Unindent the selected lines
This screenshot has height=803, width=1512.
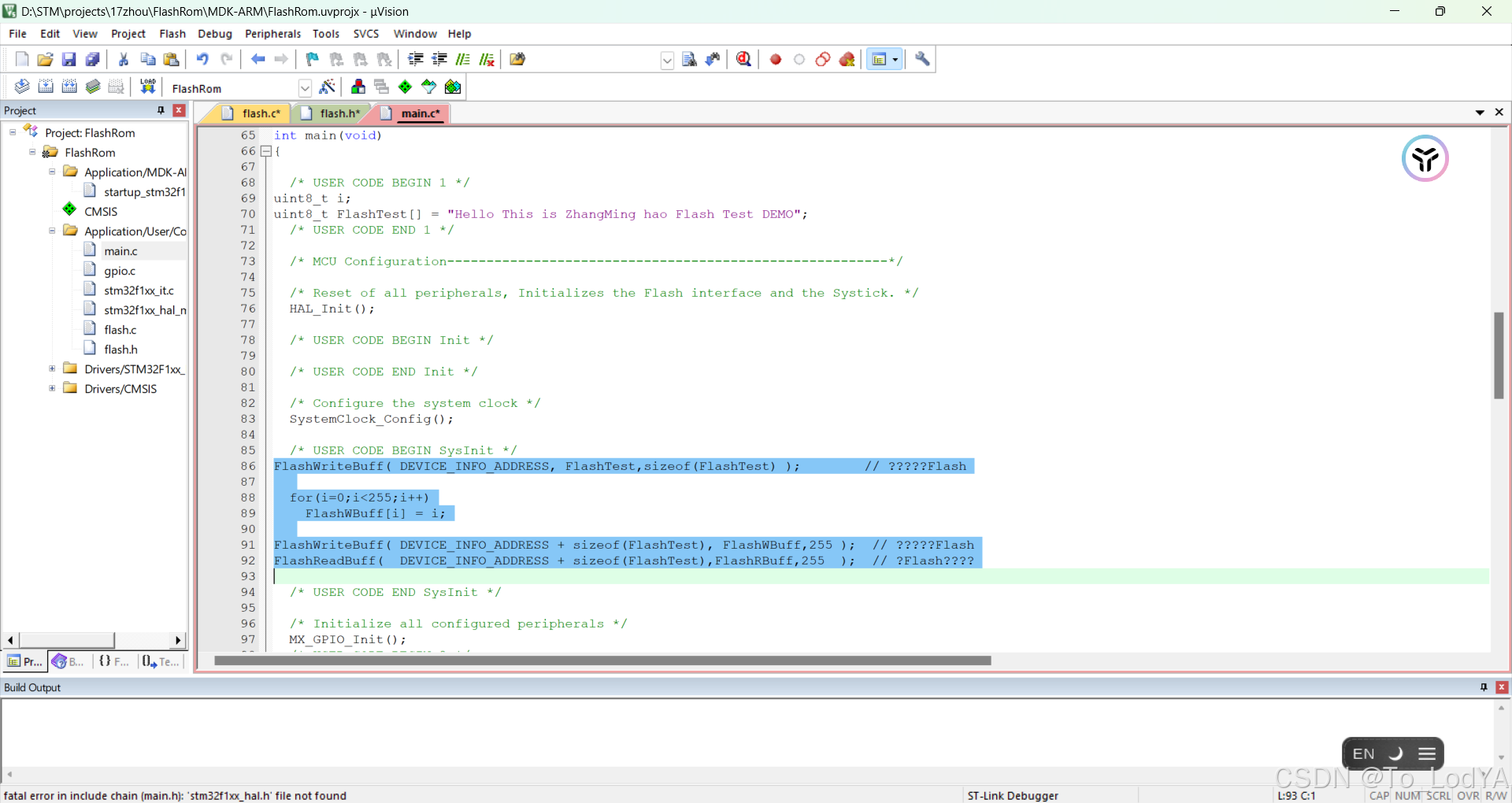pyautogui.click(x=439, y=59)
